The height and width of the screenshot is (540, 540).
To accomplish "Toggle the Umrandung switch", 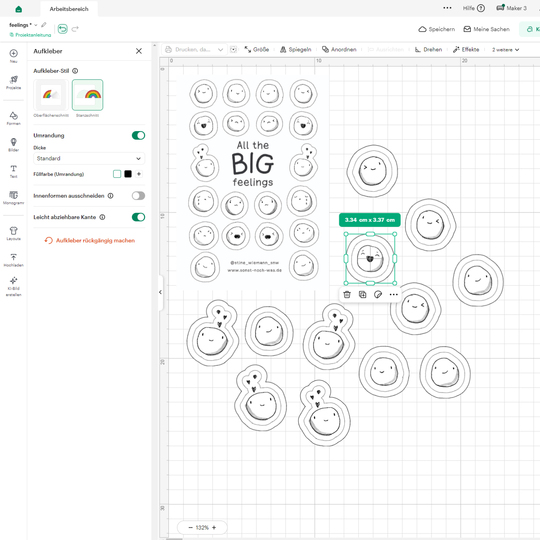I will click(x=138, y=135).
